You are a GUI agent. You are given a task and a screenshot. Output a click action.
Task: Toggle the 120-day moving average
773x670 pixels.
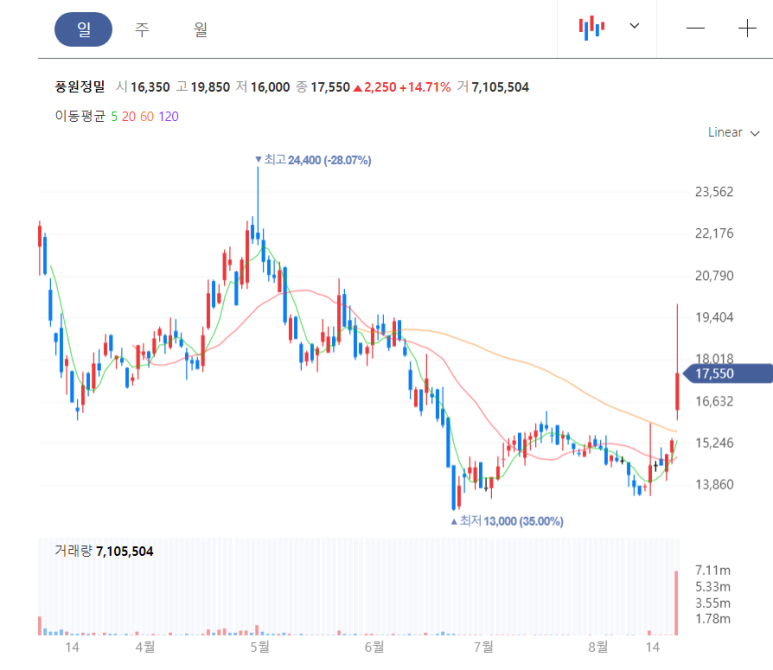(x=169, y=116)
